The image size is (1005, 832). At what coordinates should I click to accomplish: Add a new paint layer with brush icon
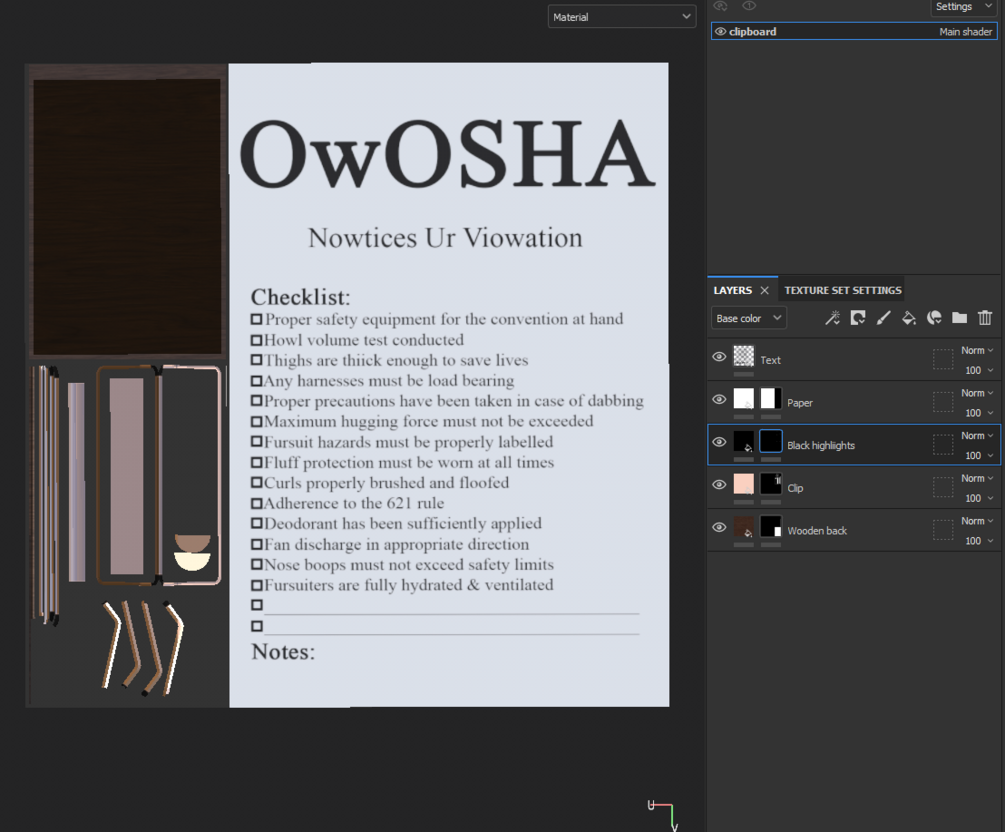coord(883,318)
